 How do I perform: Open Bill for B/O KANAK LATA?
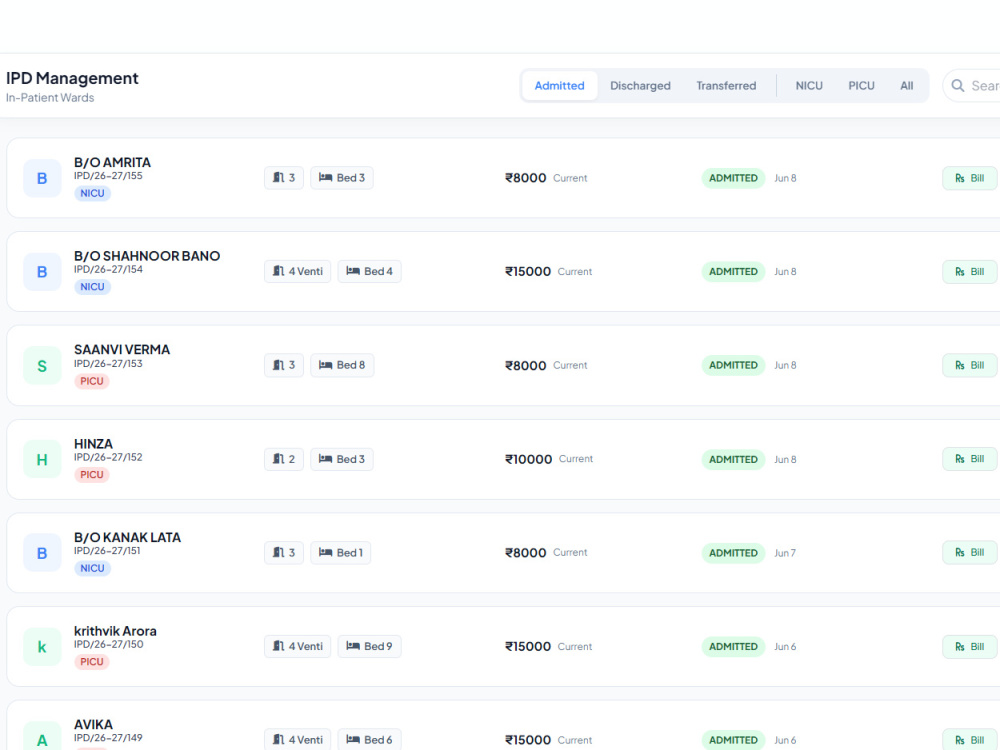pos(969,553)
